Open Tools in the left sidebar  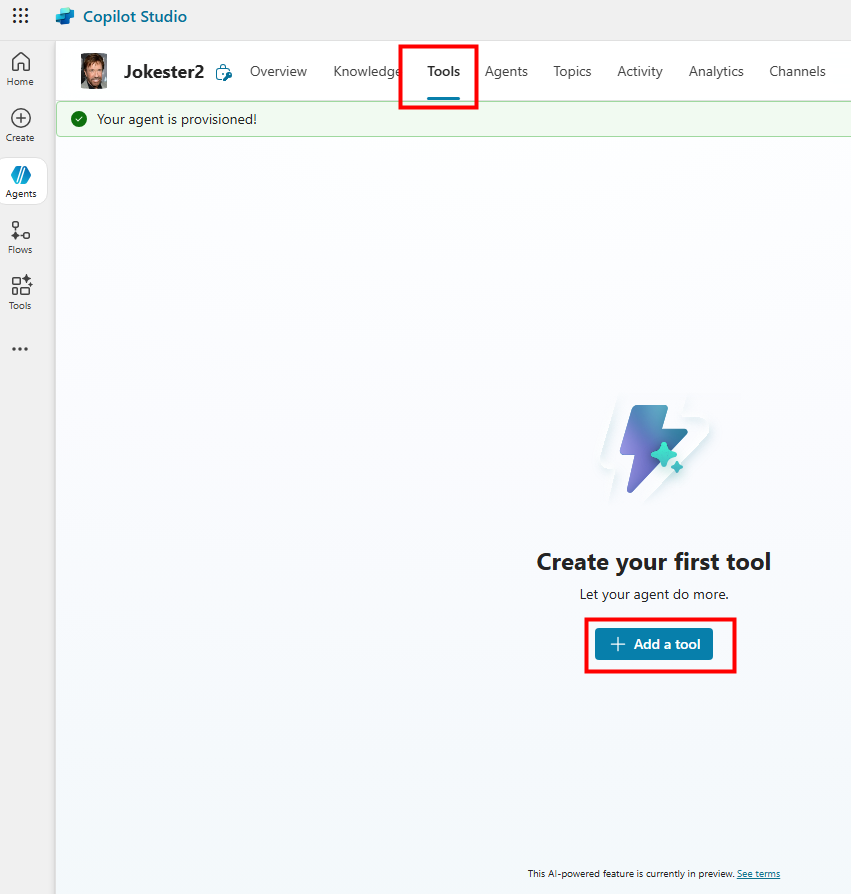(20, 293)
